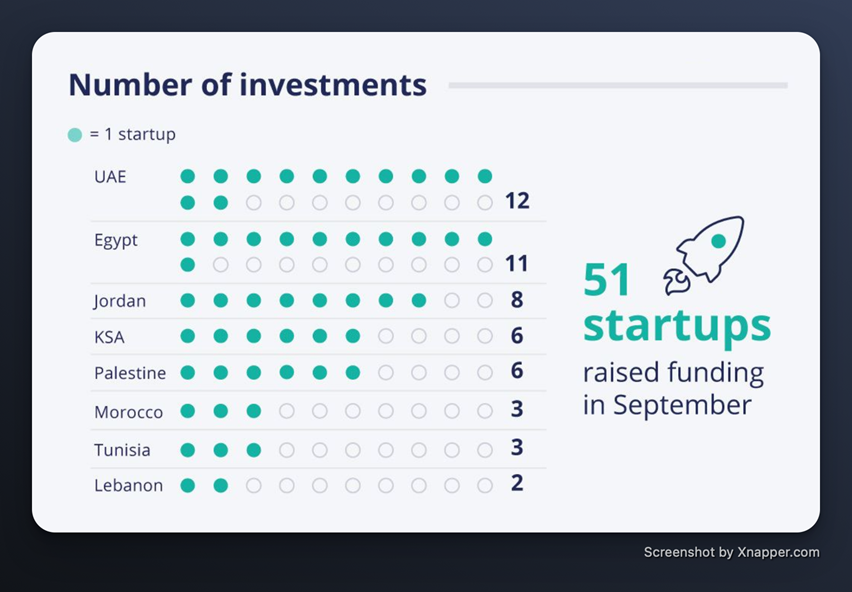Click the gray horizontal bar beside the title

617,86
